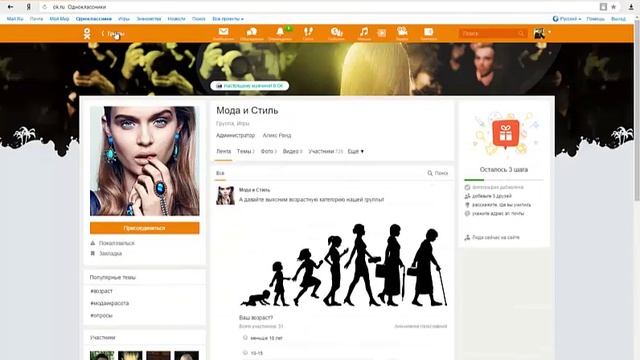
Task: Click the age silhouettes poll image
Action: point(344,264)
